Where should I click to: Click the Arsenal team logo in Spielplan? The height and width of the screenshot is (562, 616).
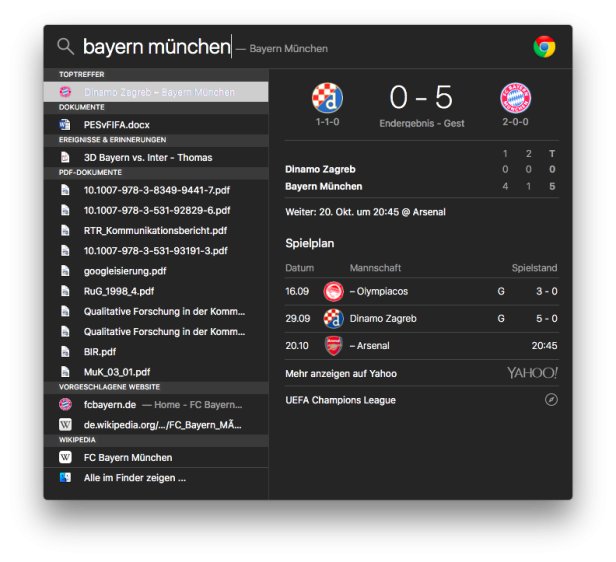point(333,346)
